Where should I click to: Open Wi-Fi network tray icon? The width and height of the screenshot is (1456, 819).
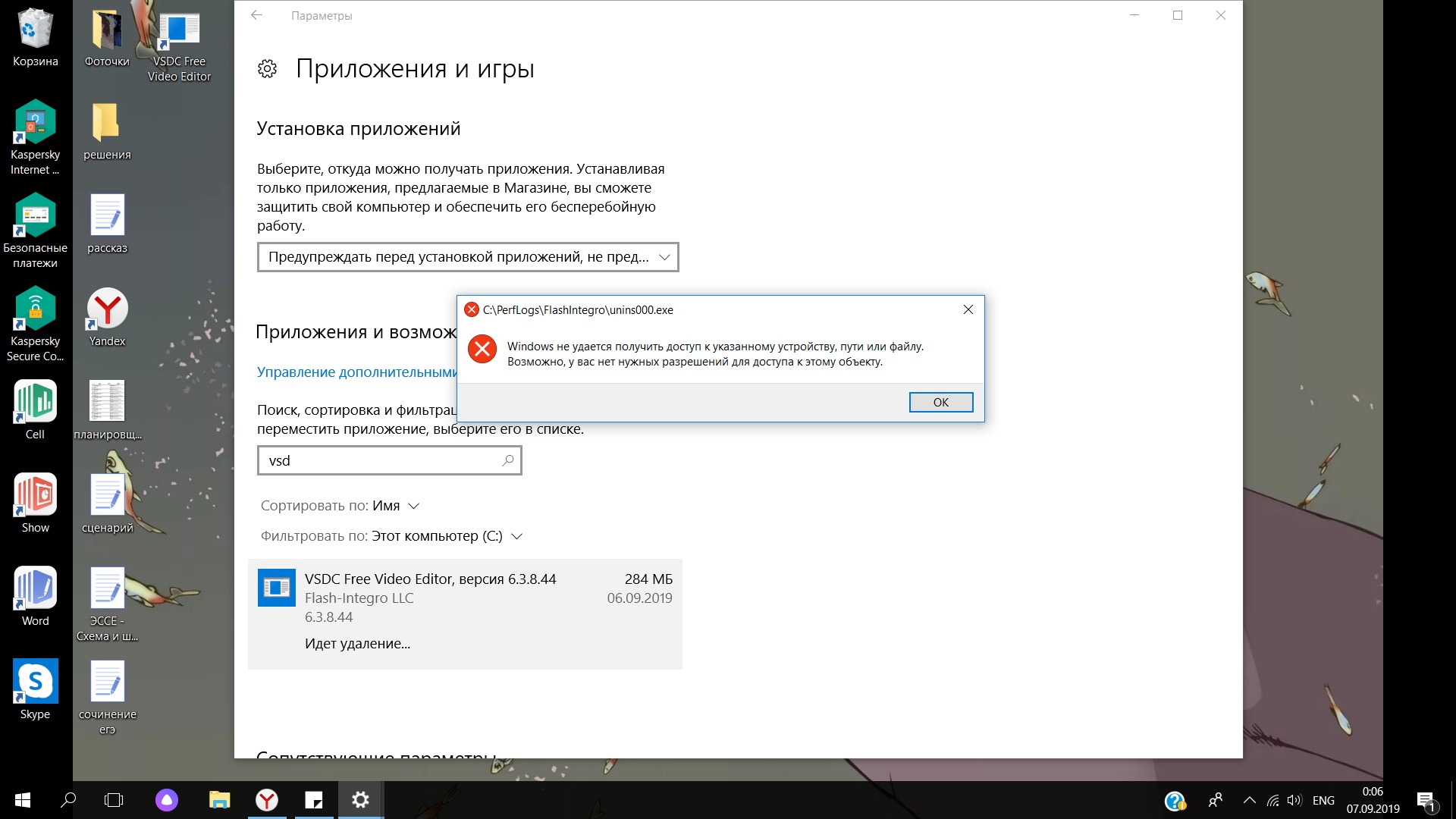(1273, 800)
